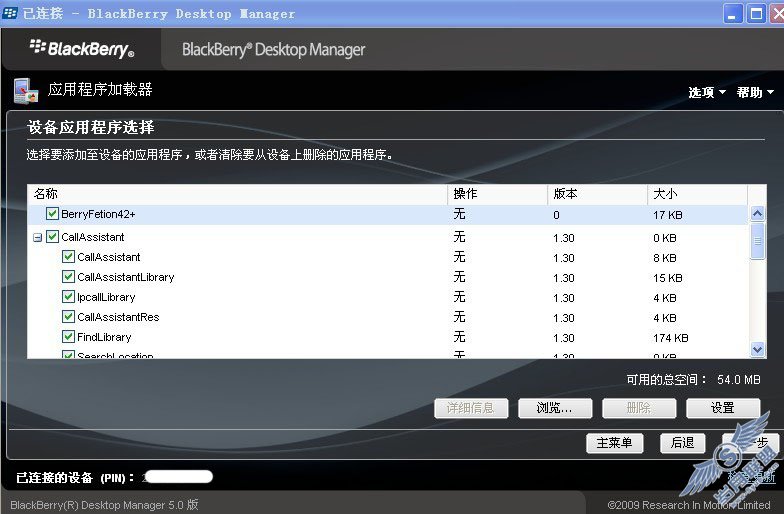Click the list scrollbar down arrow
The height and width of the screenshot is (514, 784).
click(x=758, y=350)
